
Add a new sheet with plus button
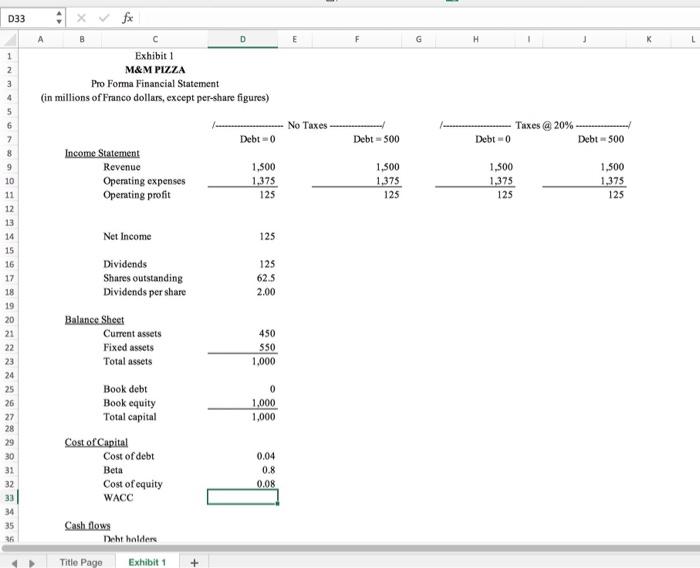point(194,563)
